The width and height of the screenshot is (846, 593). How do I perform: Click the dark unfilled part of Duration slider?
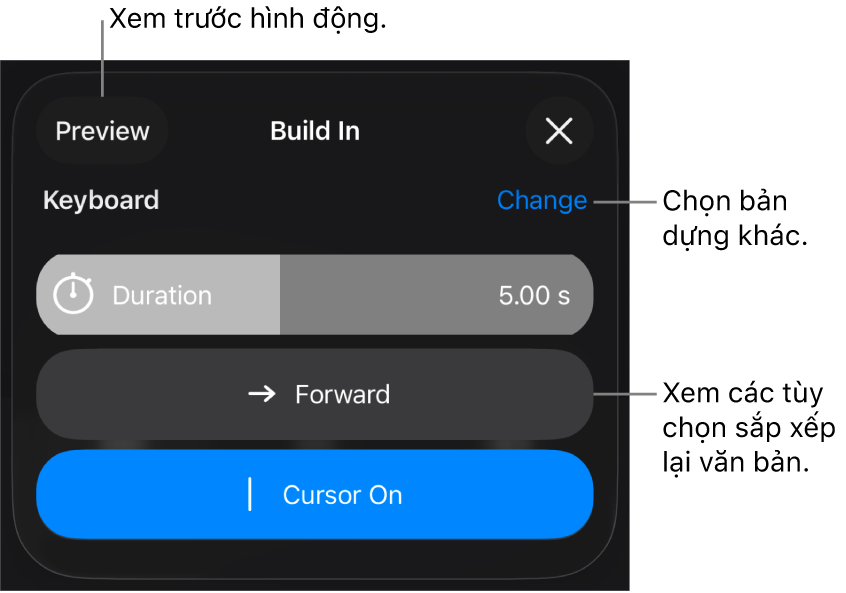point(400,295)
